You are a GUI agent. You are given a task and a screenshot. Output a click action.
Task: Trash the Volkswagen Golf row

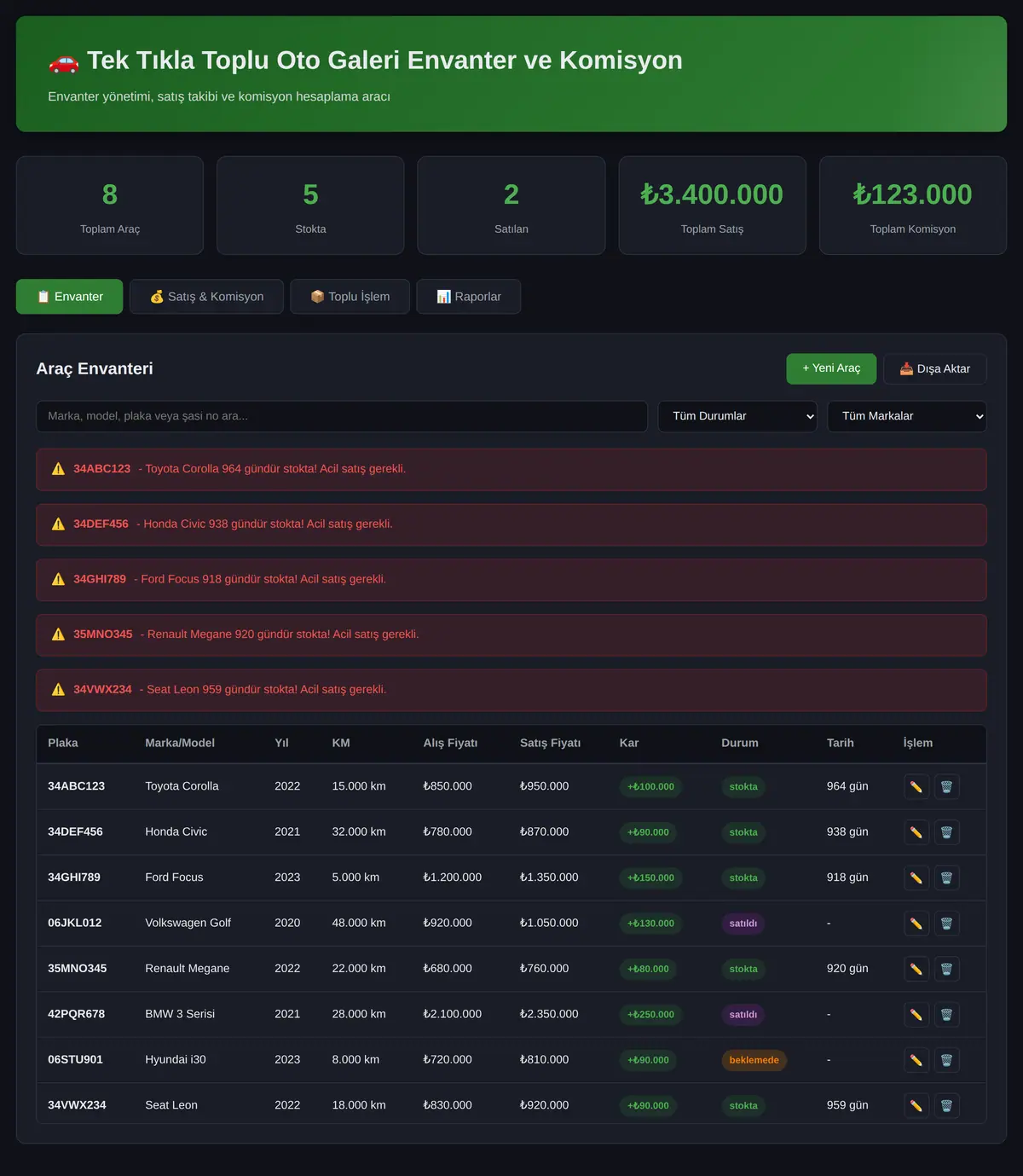click(x=946, y=924)
